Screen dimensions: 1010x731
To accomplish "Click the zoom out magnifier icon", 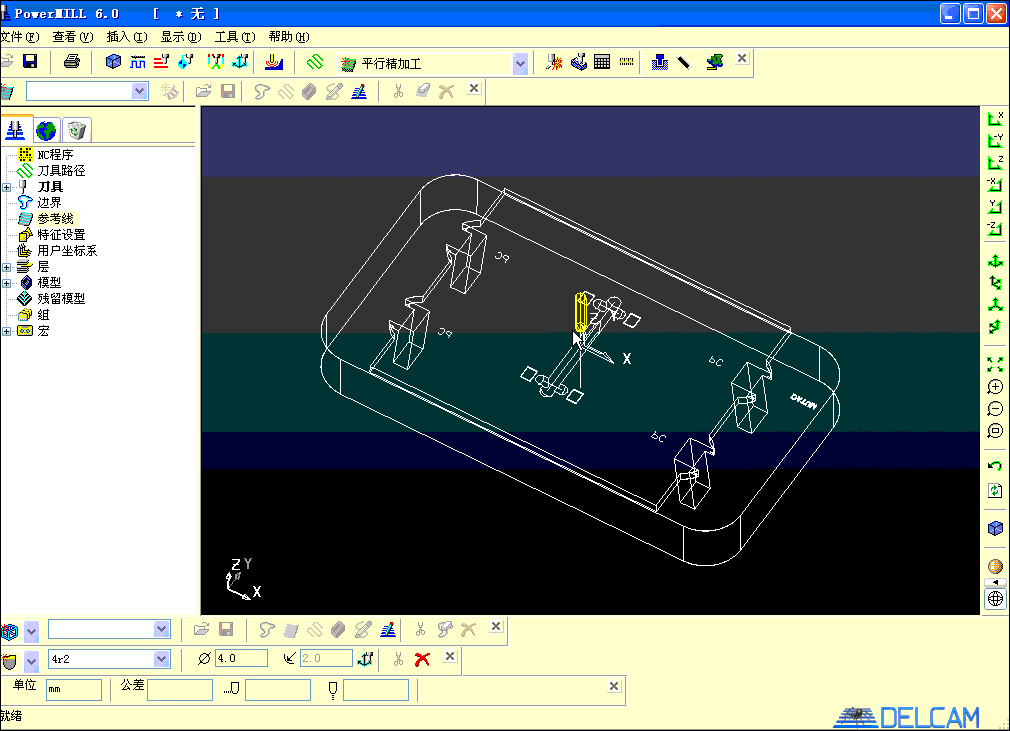I will point(995,409).
